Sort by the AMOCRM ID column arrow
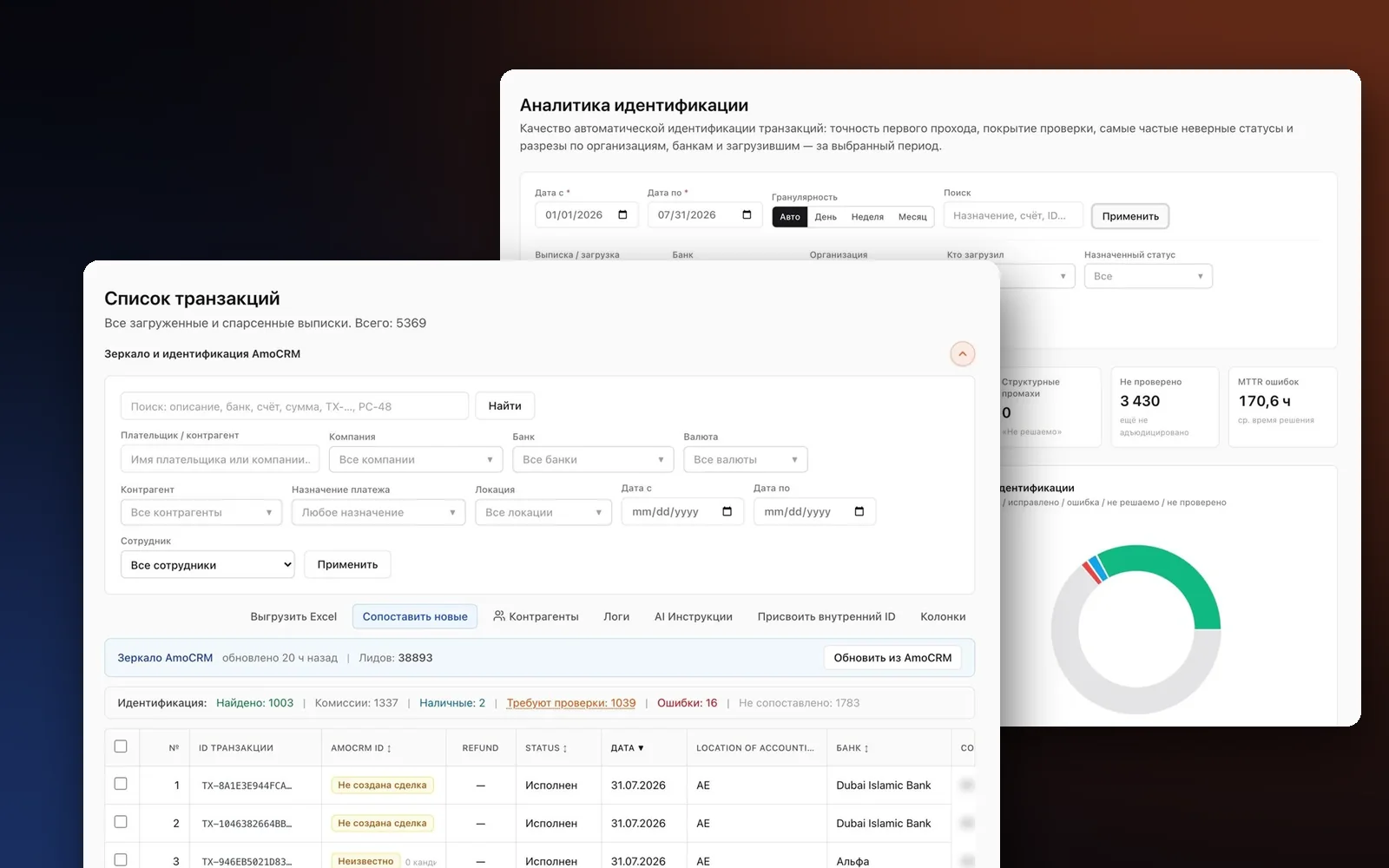The width and height of the screenshot is (1389, 868). tap(389, 748)
